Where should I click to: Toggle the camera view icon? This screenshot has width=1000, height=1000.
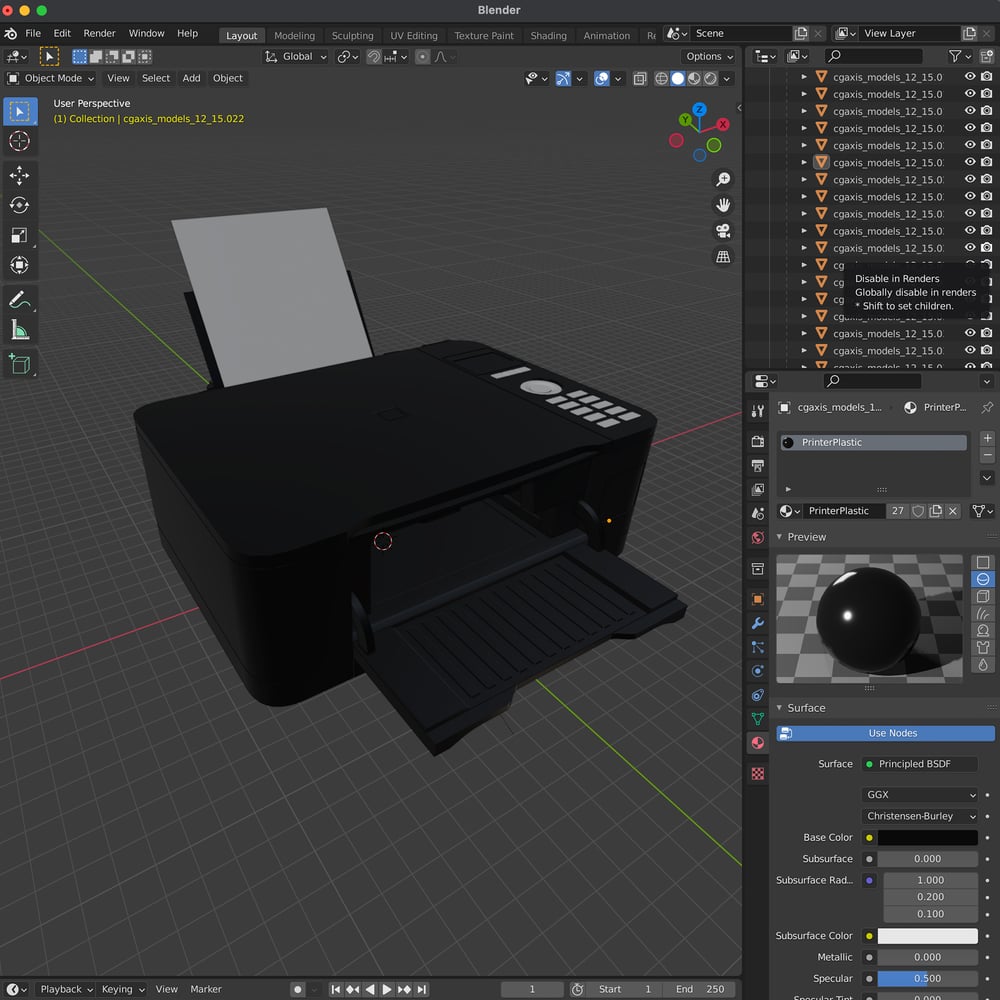point(723,231)
